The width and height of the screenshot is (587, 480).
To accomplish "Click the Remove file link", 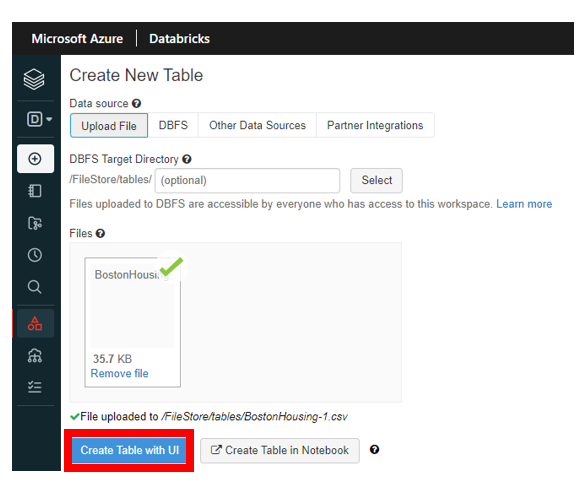I will pos(119,373).
